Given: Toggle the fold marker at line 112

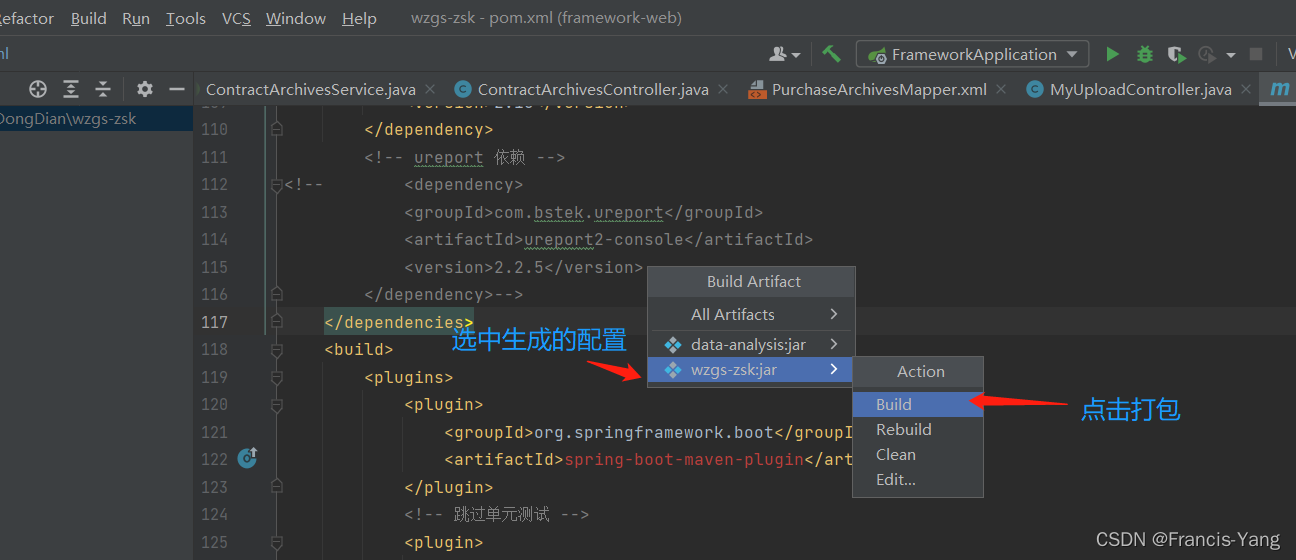Looking at the screenshot, I should click(277, 185).
